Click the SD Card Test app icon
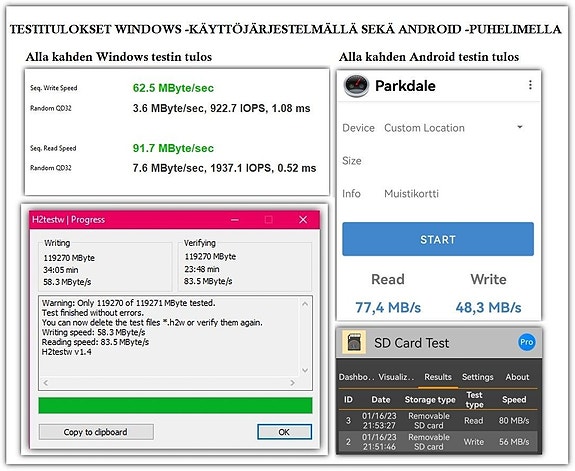 [x=354, y=342]
